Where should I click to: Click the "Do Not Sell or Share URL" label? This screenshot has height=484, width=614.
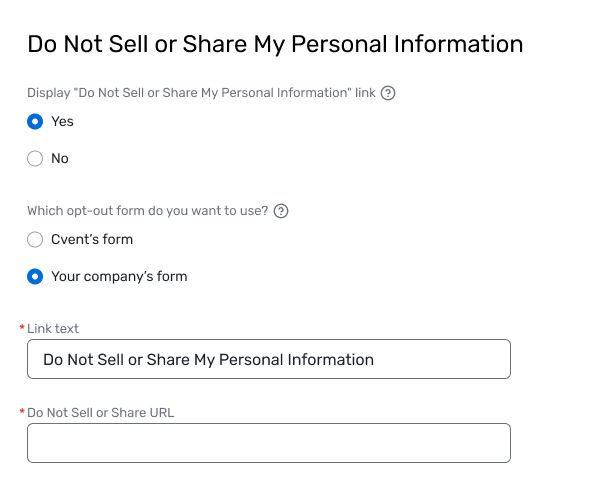click(x=101, y=413)
